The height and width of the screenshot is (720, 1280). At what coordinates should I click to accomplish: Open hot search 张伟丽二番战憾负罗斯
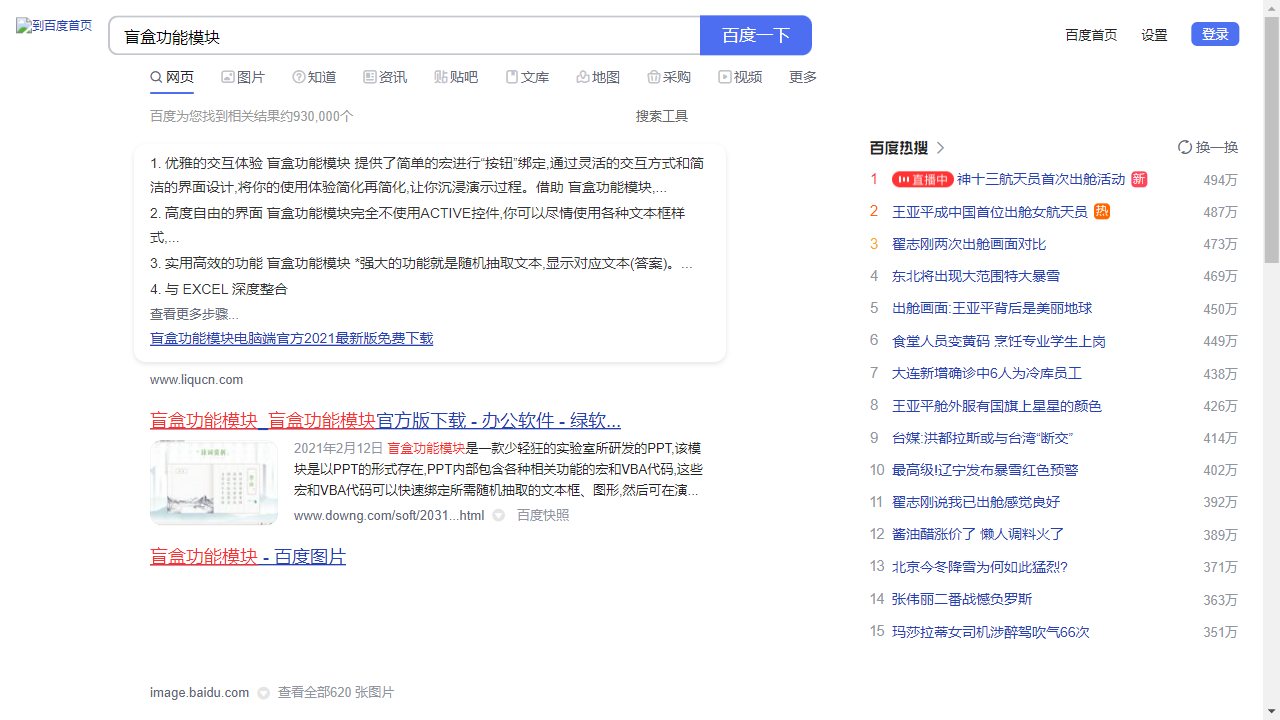(x=962, y=599)
